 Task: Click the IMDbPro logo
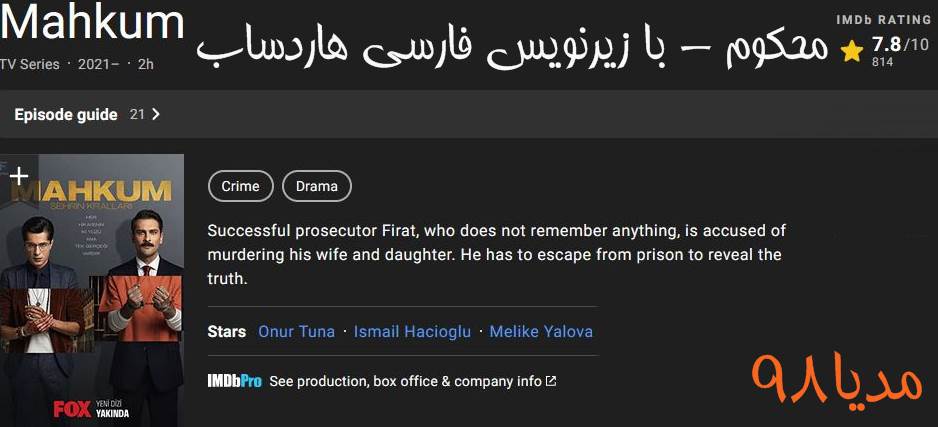[x=234, y=381]
